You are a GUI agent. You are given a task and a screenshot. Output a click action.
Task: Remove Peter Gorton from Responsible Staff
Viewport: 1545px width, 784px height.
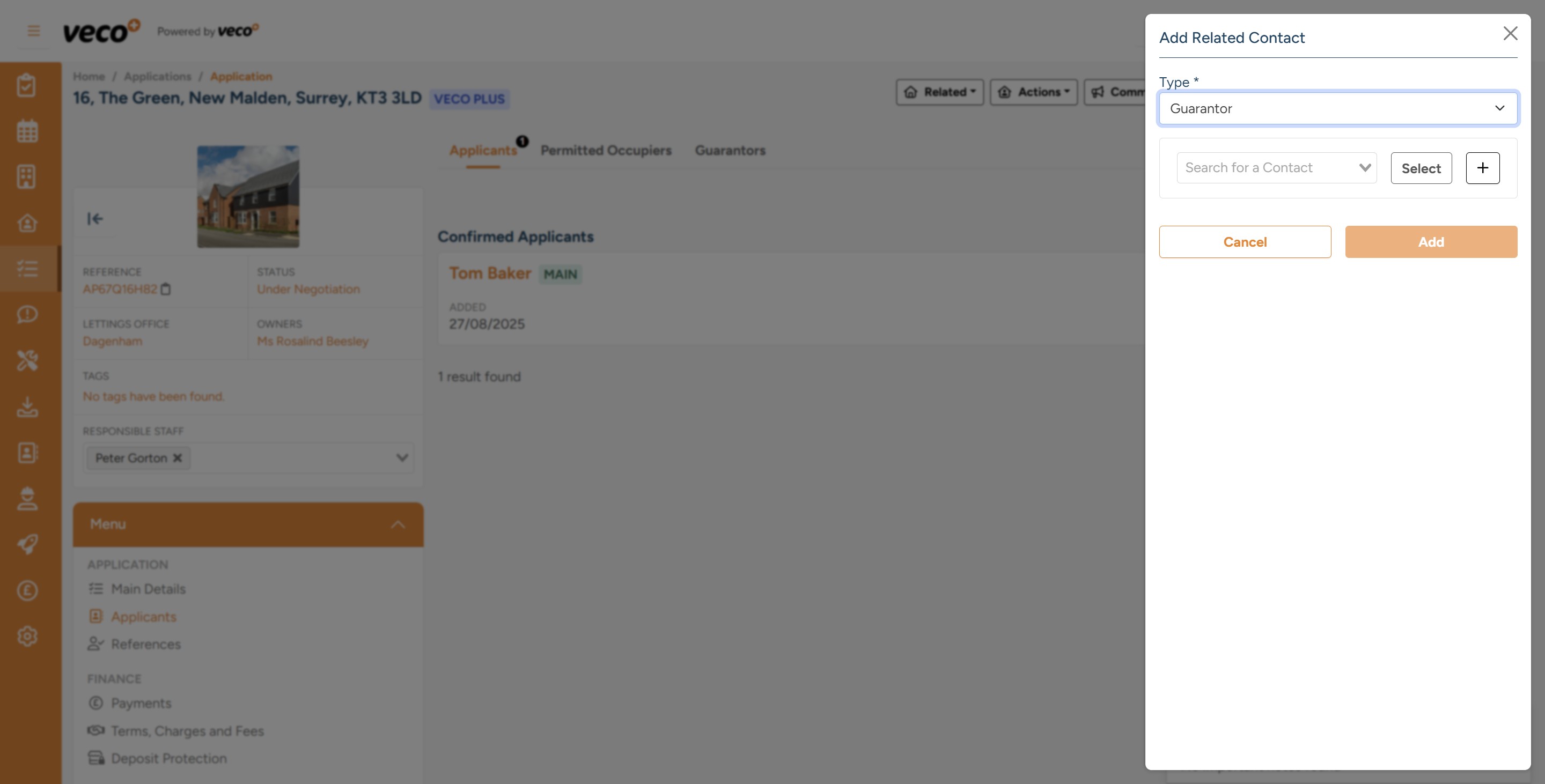click(x=178, y=458)
